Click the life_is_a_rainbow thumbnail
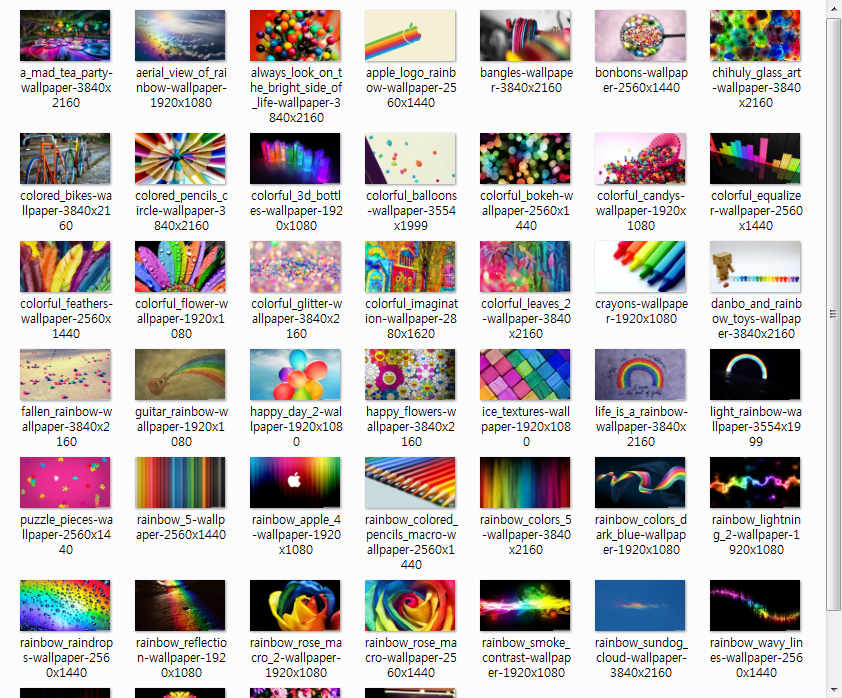The width and height of the screenshot is (842, 698). pos(640,374)
